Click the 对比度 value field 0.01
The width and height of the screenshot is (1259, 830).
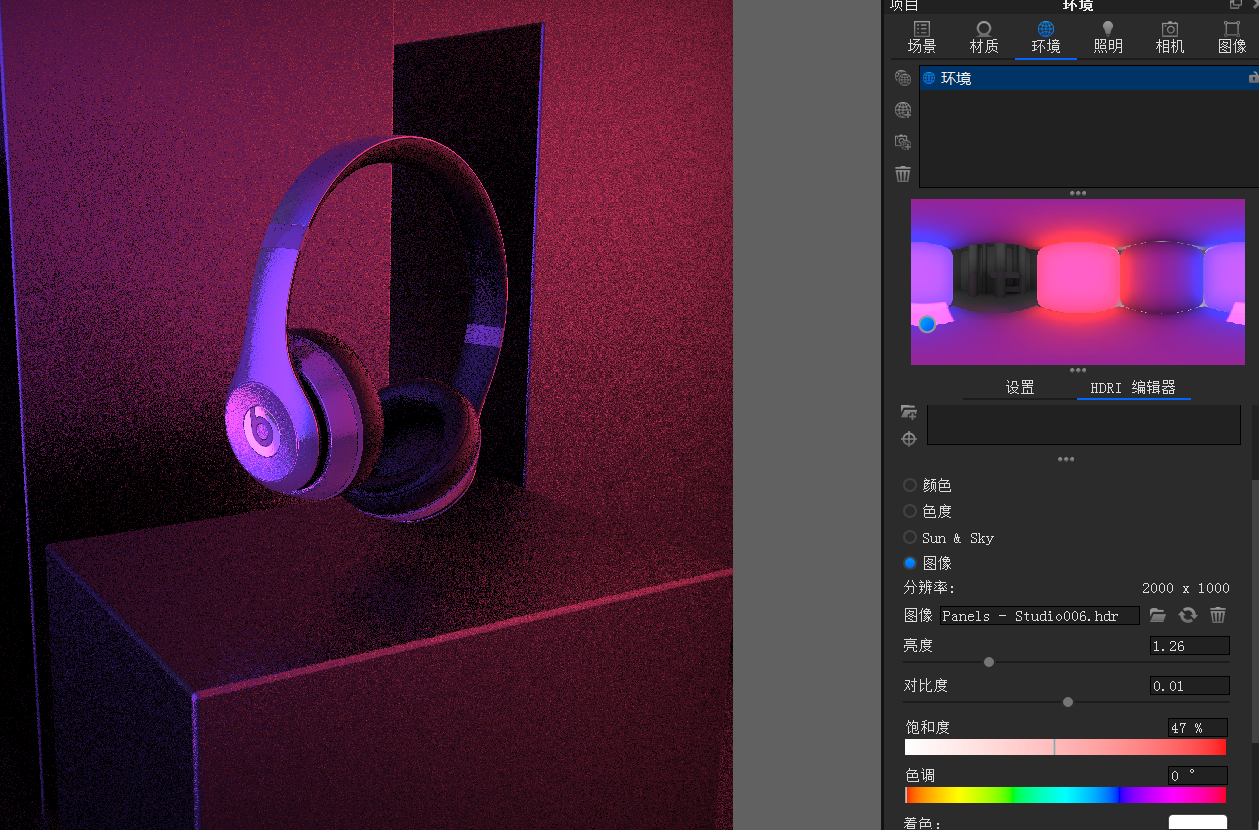(x=1189, y=686)
